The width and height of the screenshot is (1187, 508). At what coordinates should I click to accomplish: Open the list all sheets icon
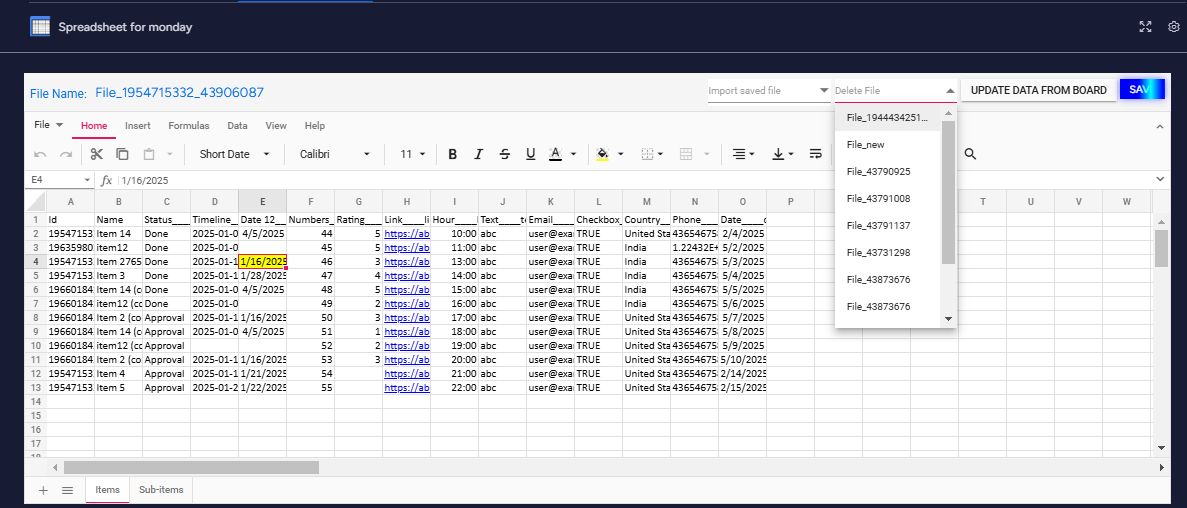[67, 490]
